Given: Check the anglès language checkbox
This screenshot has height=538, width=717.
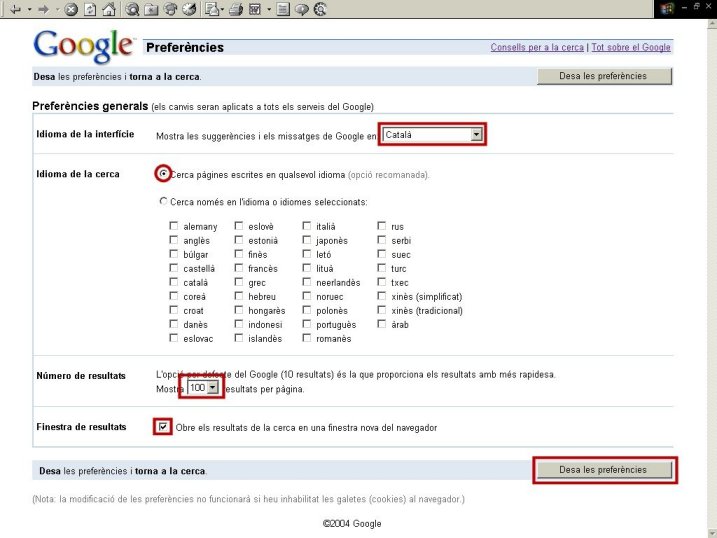Looking at the screenshot, I should pyautogui.click(x=174, y=240).
